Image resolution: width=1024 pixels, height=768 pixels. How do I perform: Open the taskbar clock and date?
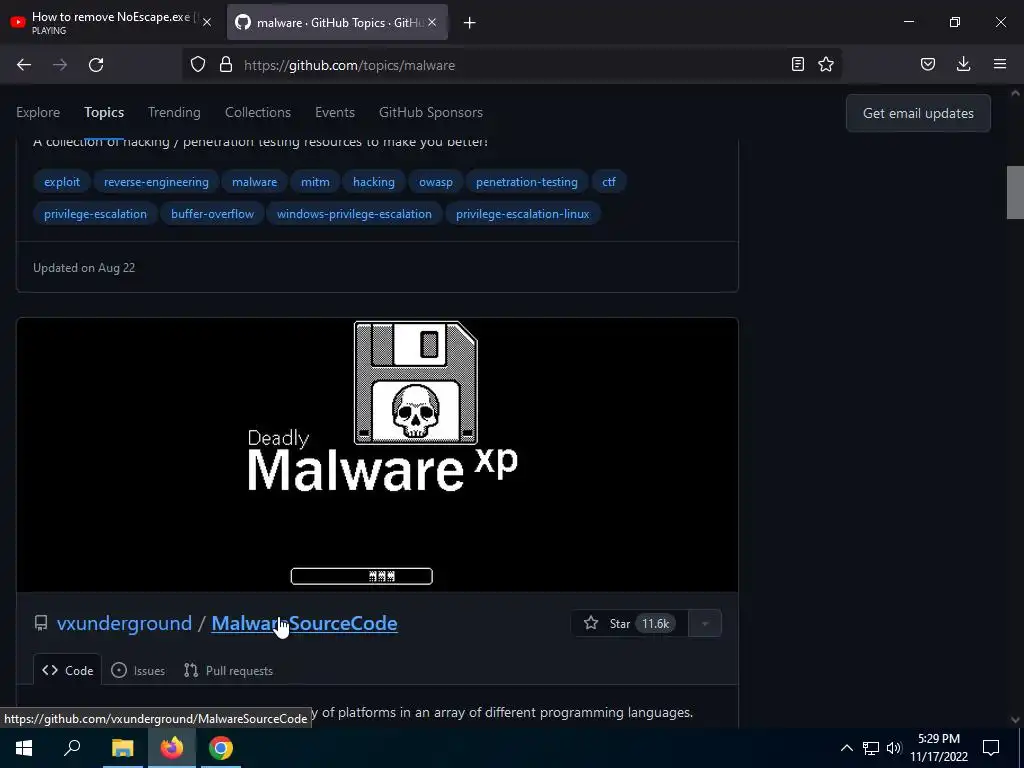[x=939, y=748]
